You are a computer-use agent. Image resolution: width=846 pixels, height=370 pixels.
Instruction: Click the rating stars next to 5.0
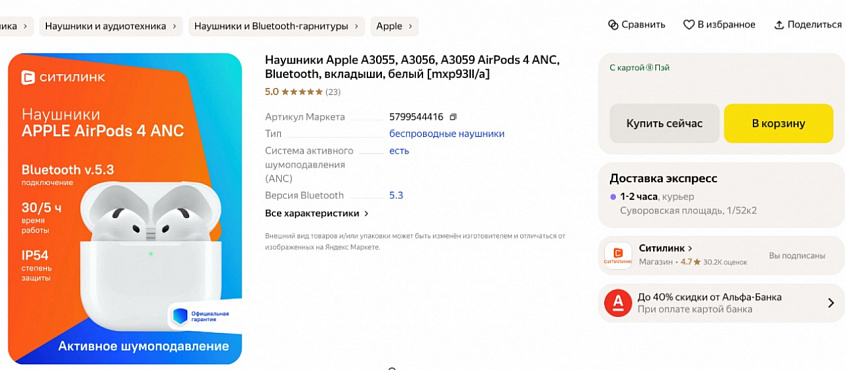(302, 92)
